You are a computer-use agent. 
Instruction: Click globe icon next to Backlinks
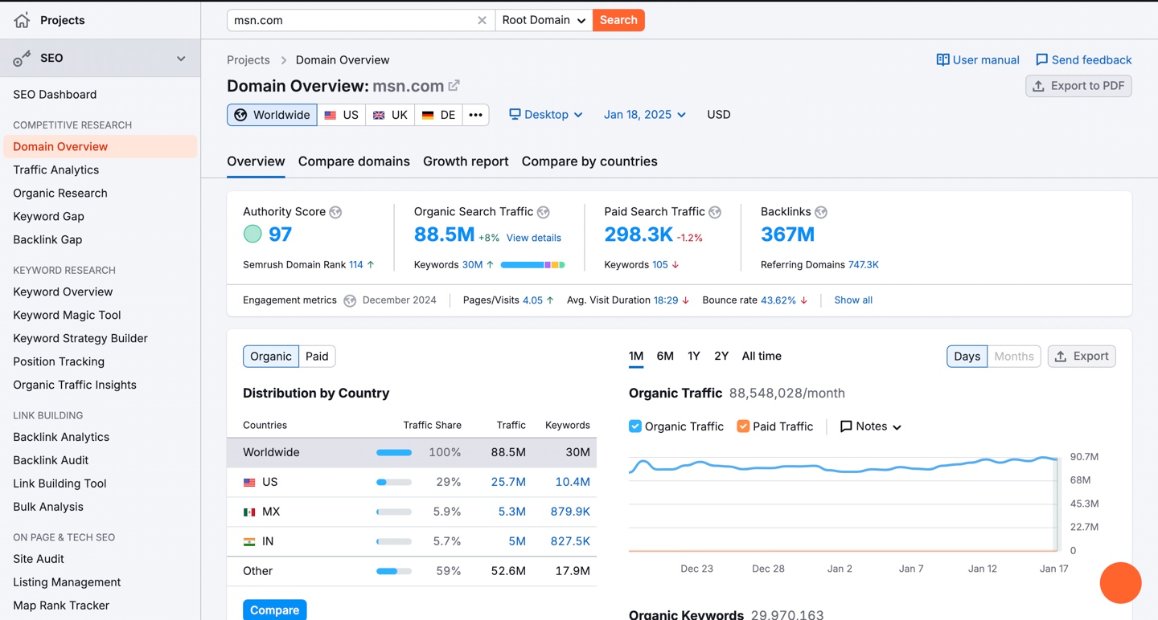[x=820, y=212]
